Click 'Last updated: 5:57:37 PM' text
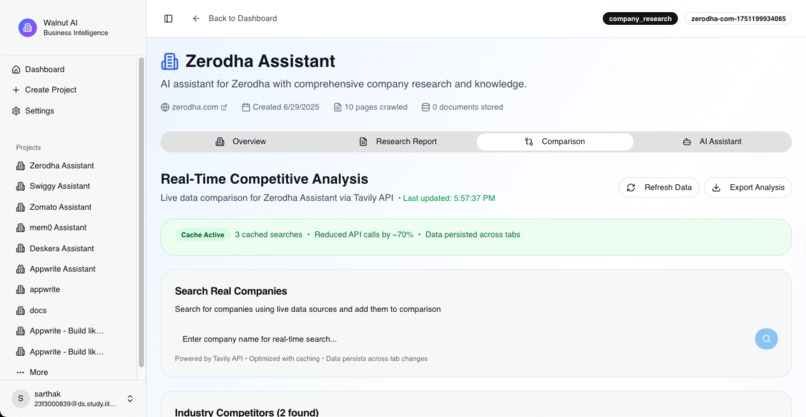The width and height of the screenshot is (806, 417). click(x=449, y=198)
